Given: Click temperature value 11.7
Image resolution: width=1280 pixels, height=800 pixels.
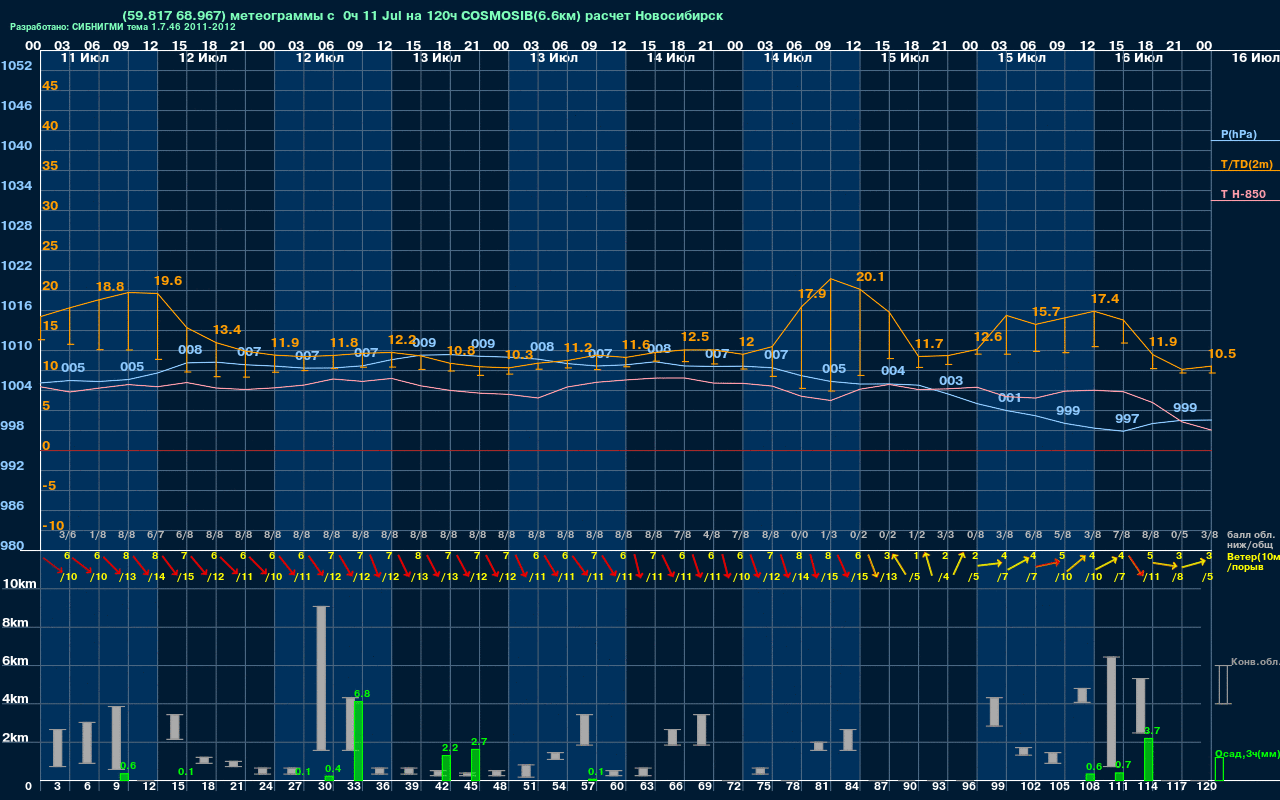Looking at the screenshot, I should (x=929, y=344).
